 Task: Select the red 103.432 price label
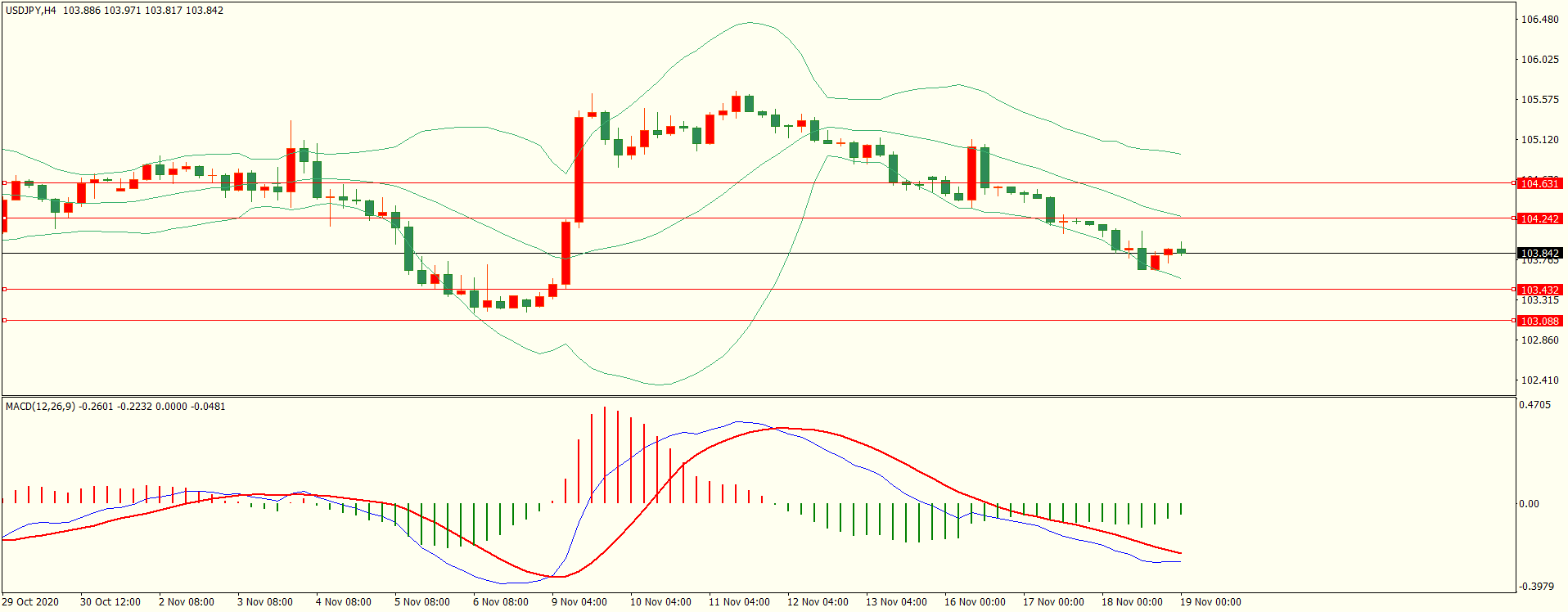(x=1539, y=290)
